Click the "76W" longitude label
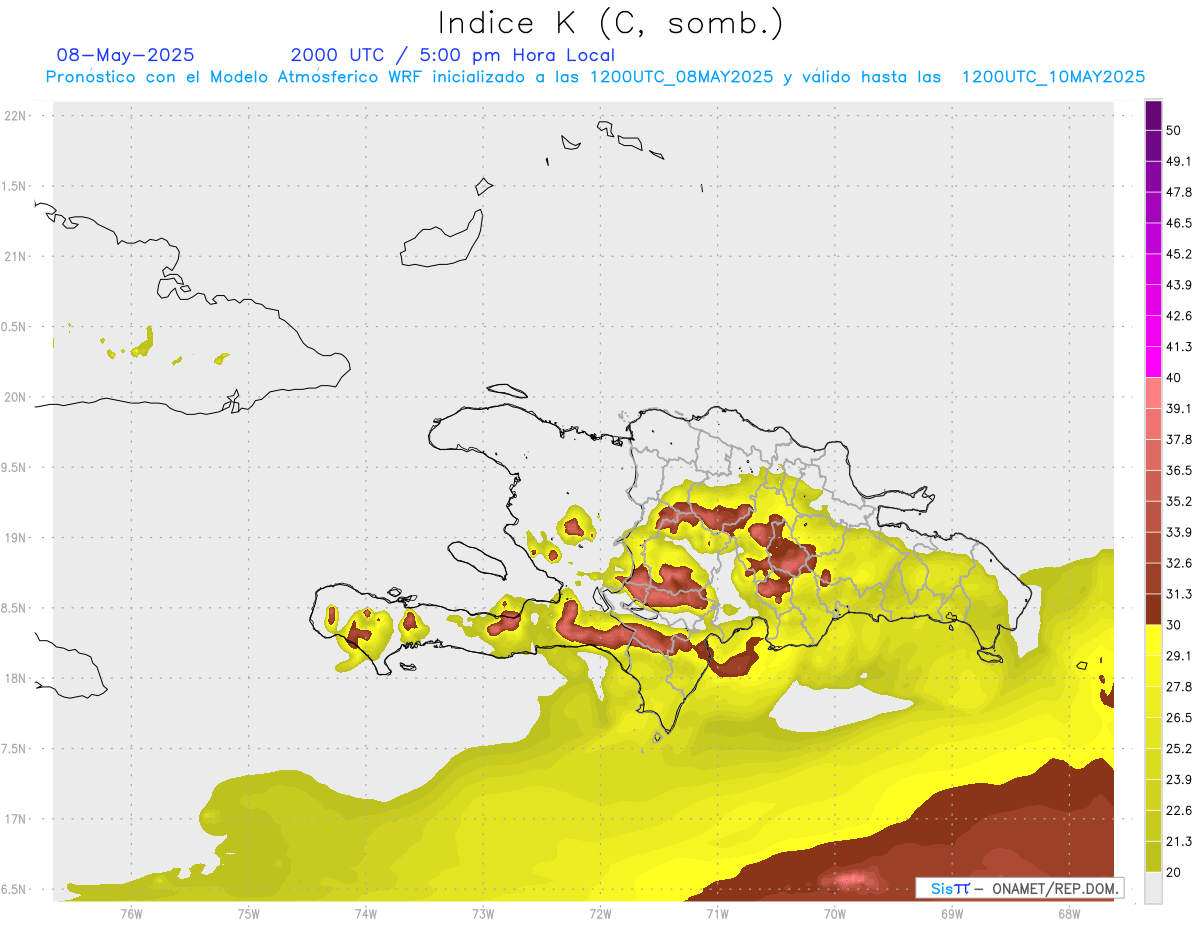 coord(131,913)
